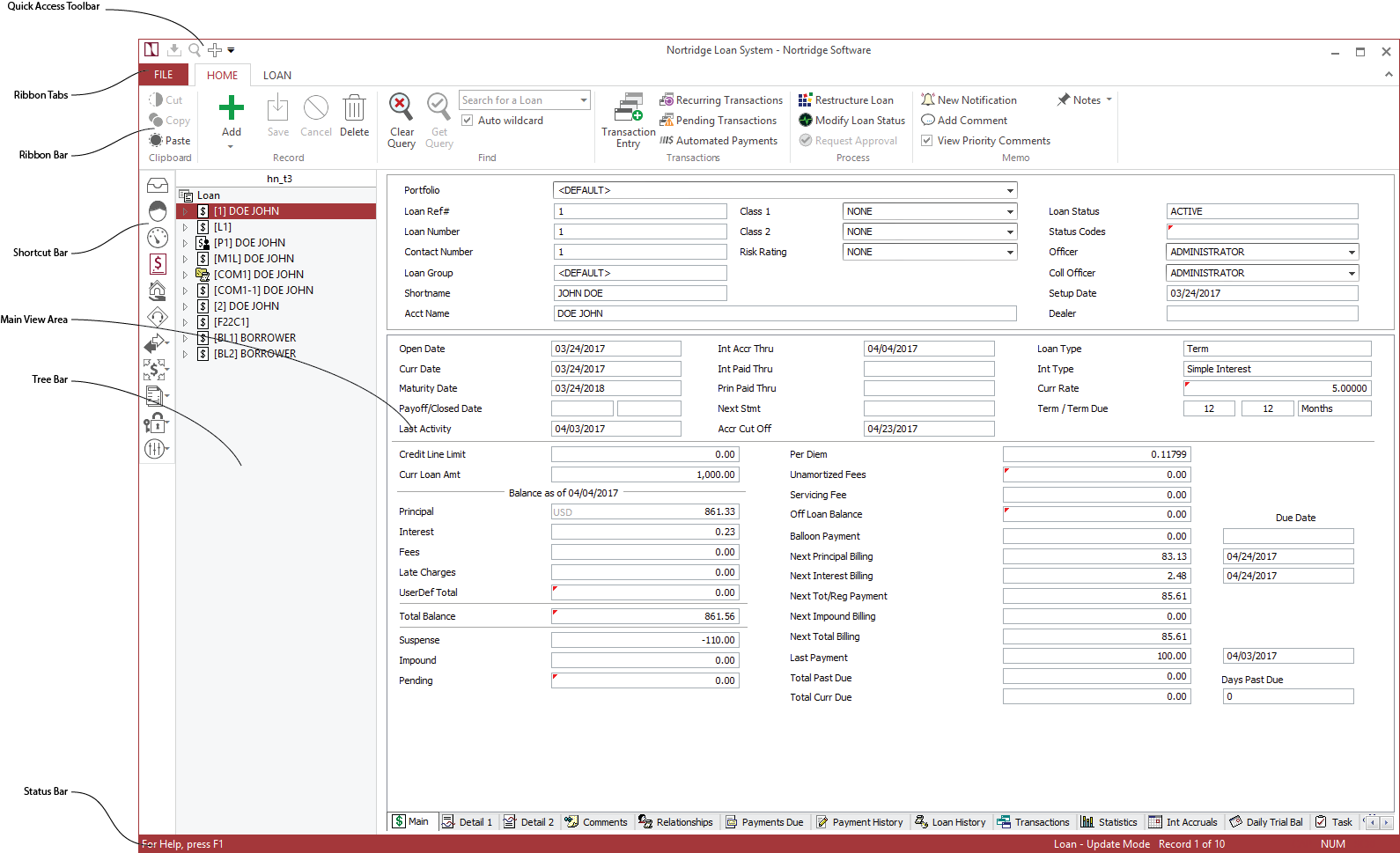Viewport: 1400px width, 853px height.
Task: Click the Curr Rate field
Action: click(1277, 388)
